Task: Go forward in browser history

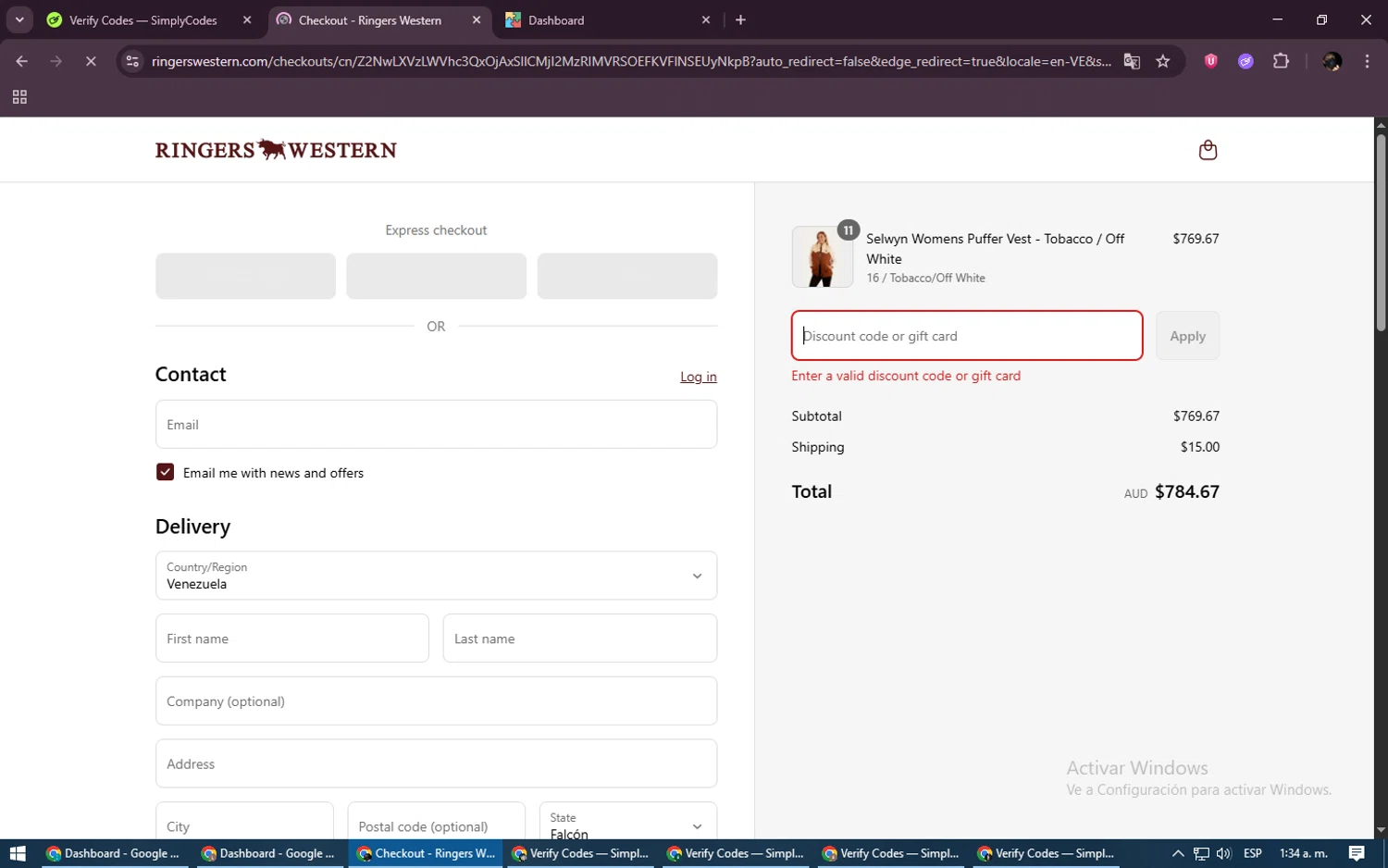Action: point(56,61)
